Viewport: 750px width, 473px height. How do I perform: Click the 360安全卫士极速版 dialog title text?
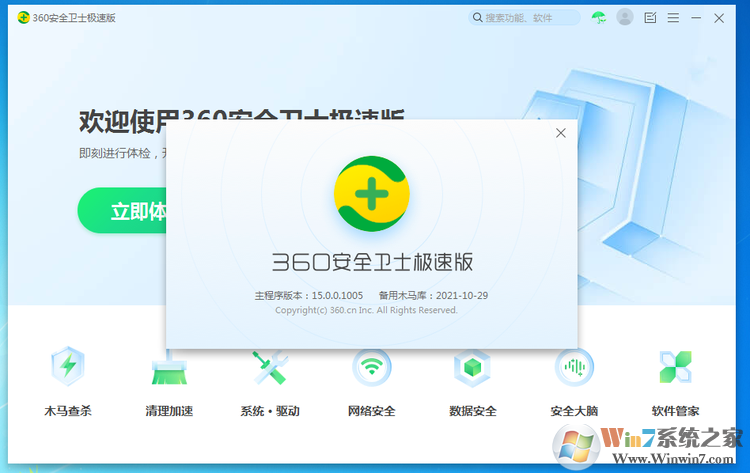(373, 262)
